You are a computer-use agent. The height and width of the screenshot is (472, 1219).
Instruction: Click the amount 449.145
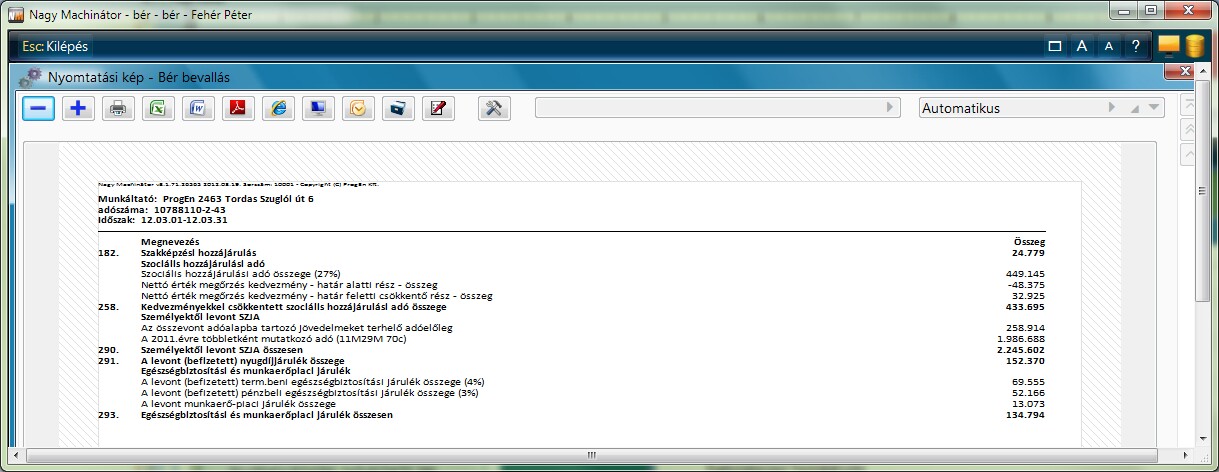click(x=1025, y=274)
